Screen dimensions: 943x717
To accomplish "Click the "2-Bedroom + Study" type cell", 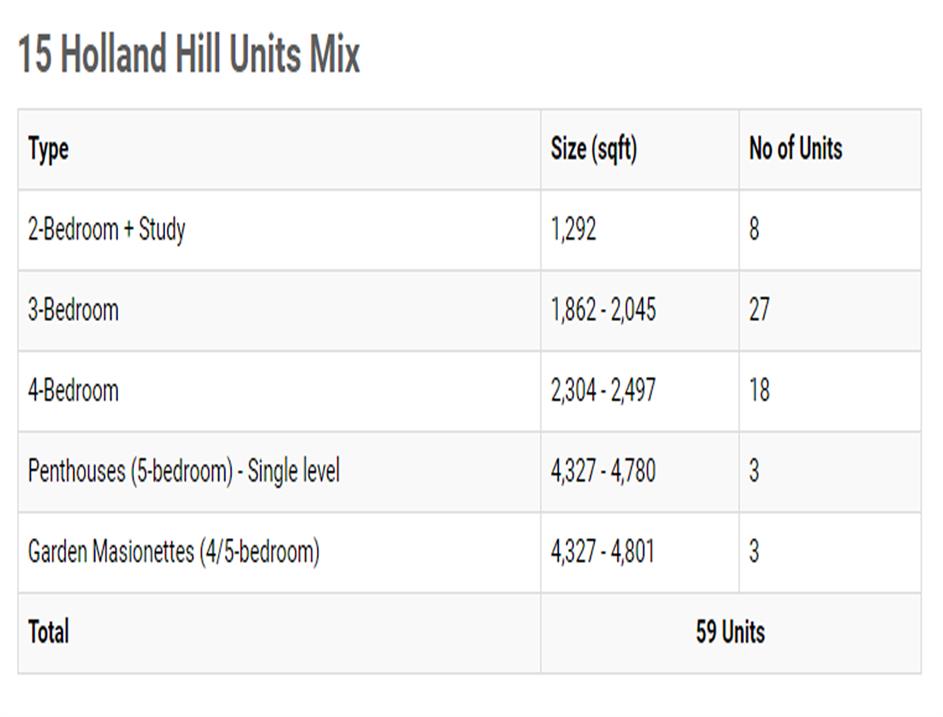I will coord(106,230).
